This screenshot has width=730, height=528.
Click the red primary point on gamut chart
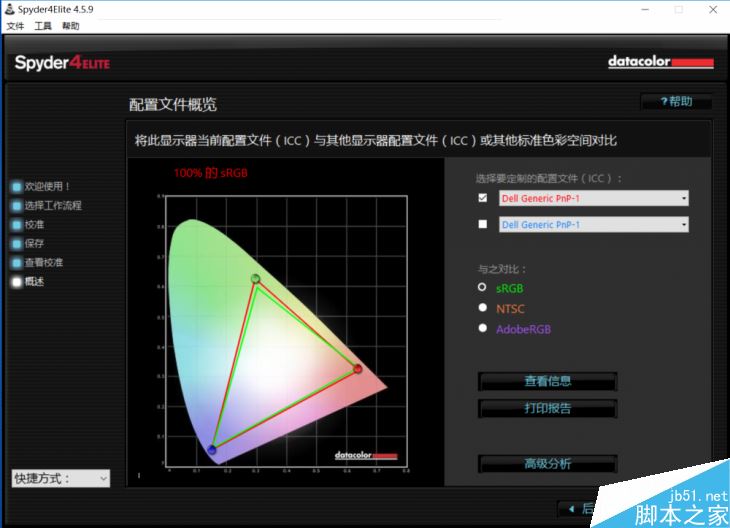358,369
